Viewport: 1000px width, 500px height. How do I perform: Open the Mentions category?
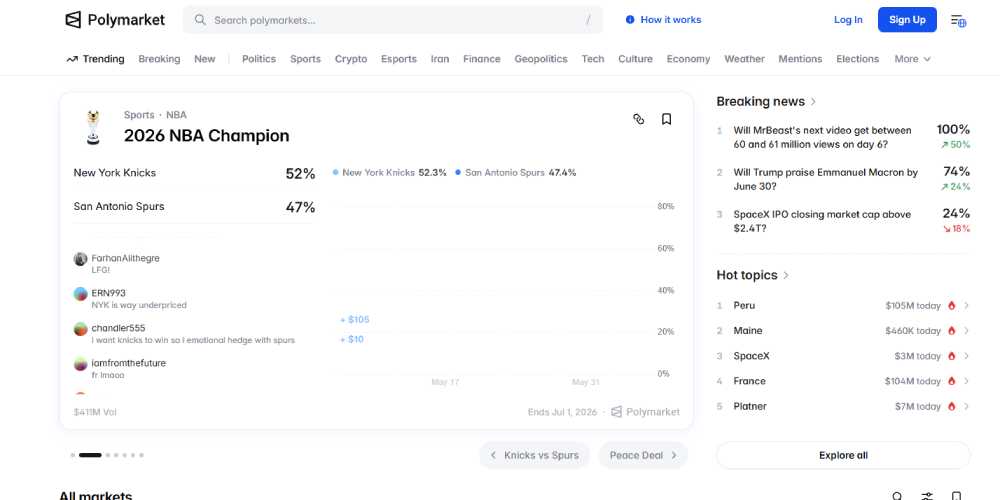tap(800, 59)
